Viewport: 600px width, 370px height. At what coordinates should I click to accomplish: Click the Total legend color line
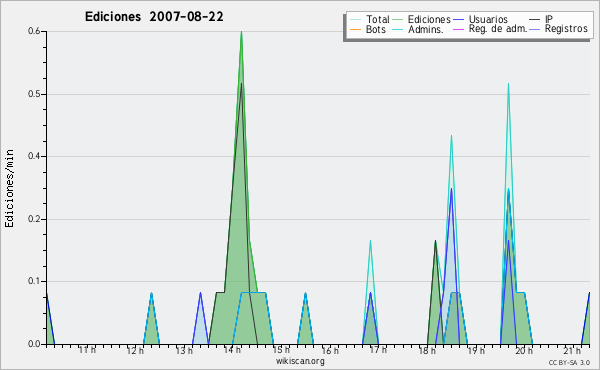tap(355, 20)
